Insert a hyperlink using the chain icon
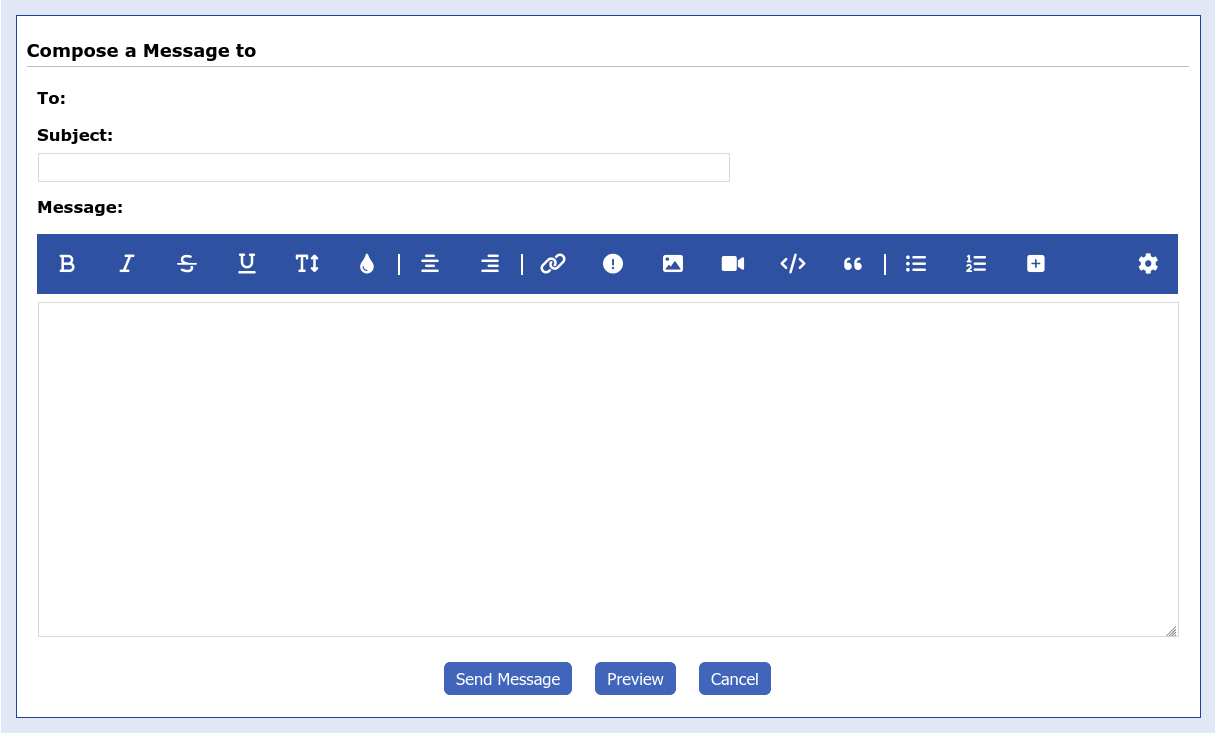The image size is (1215, 733). [553, 264]
